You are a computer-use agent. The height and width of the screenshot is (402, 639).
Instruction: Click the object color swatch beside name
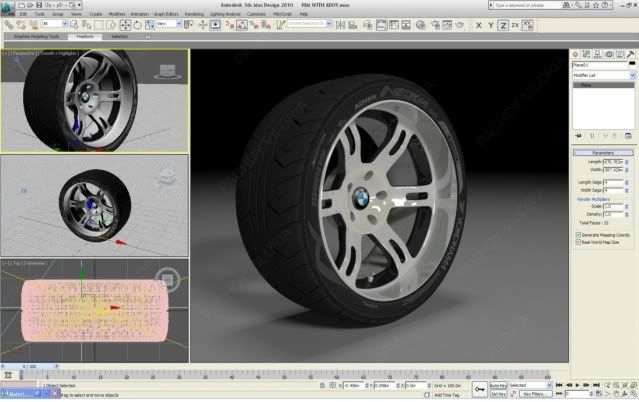point(632,64)
